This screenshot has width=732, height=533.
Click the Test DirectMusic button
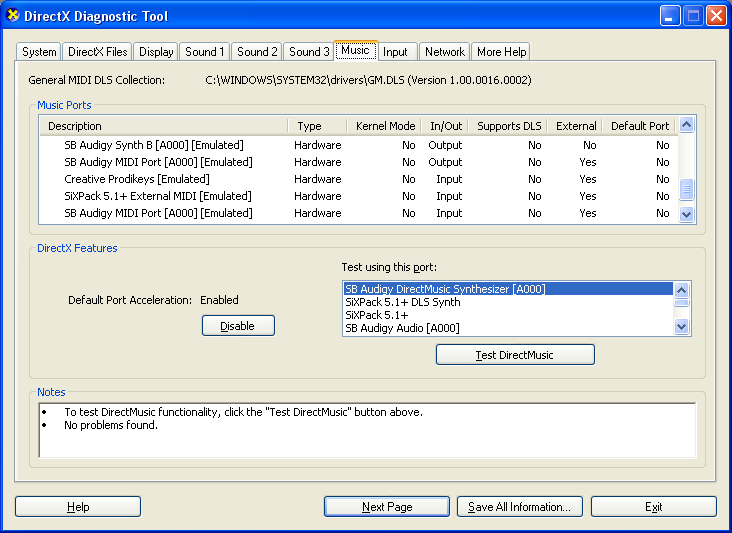tap(515, 355)
